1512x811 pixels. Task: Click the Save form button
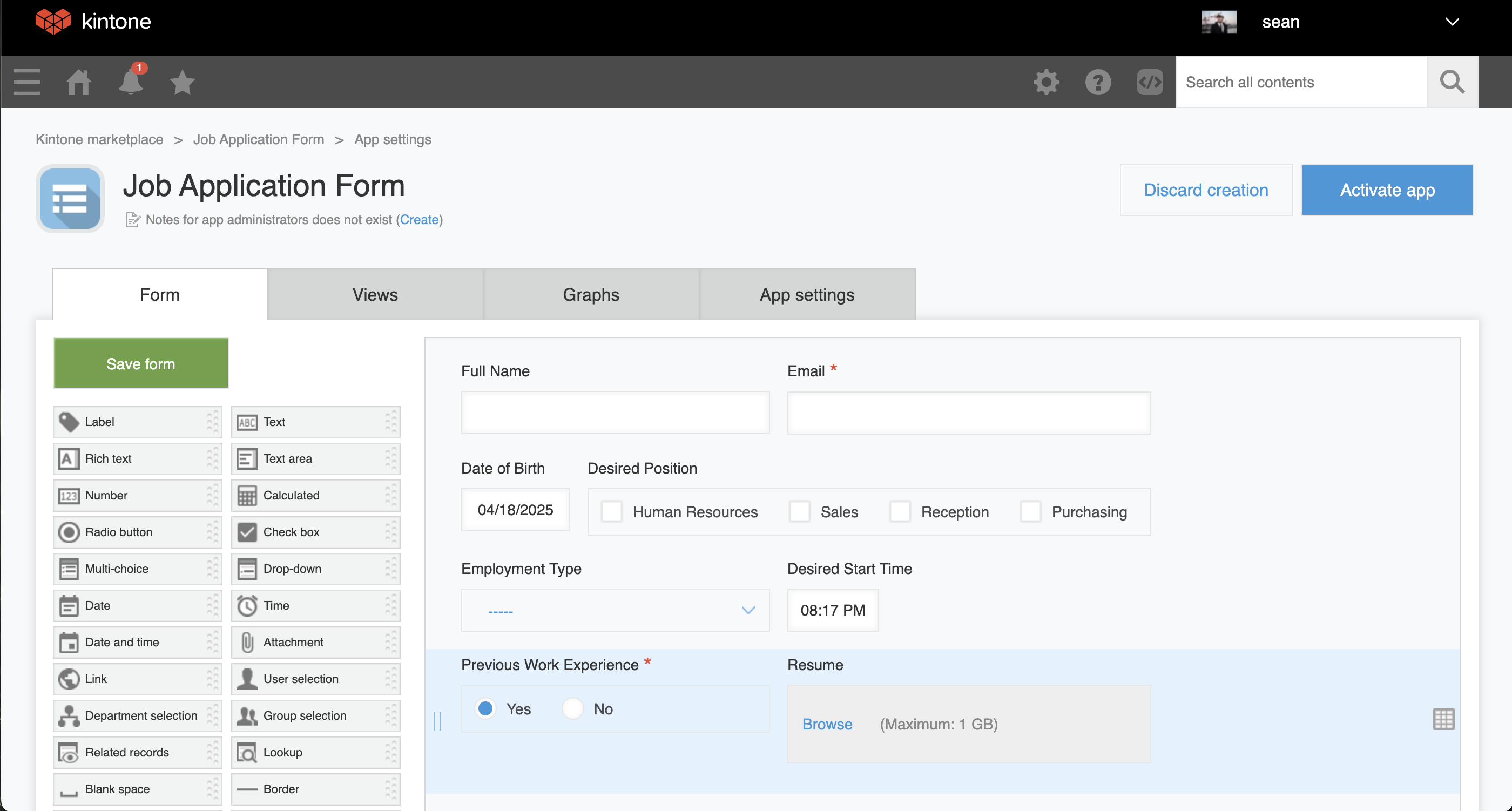(140, 363)
